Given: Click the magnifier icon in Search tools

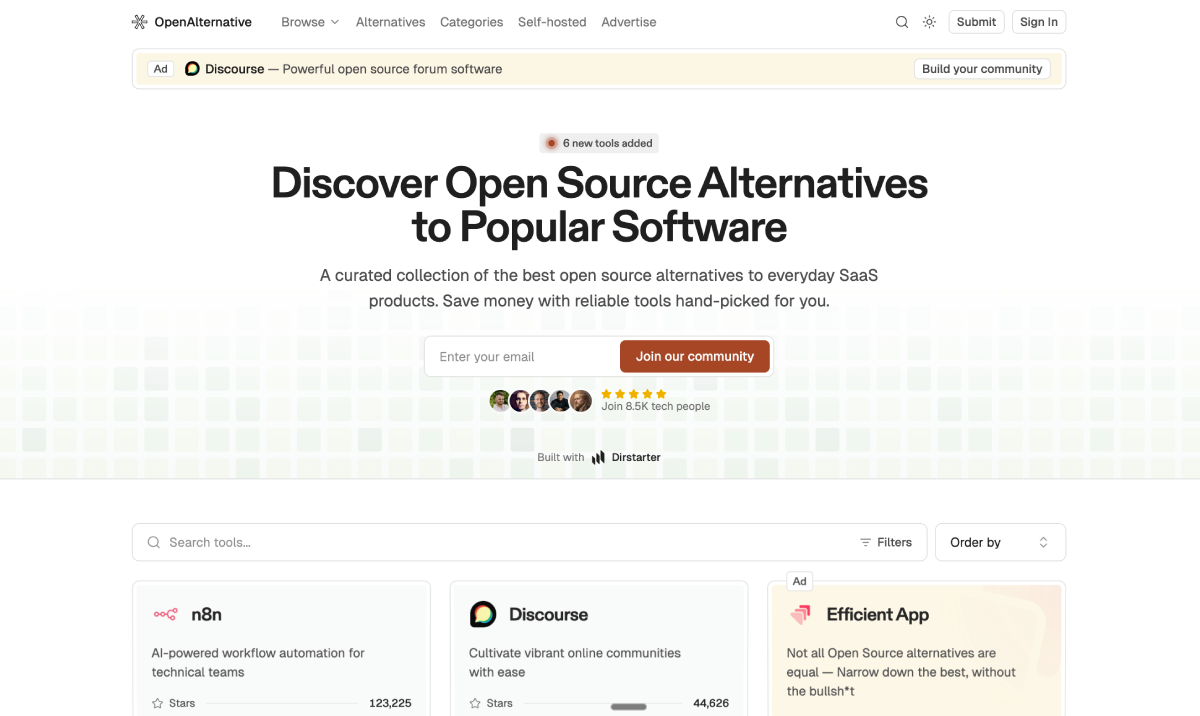Looking at the screenshot, I should [x=154, y=542].
